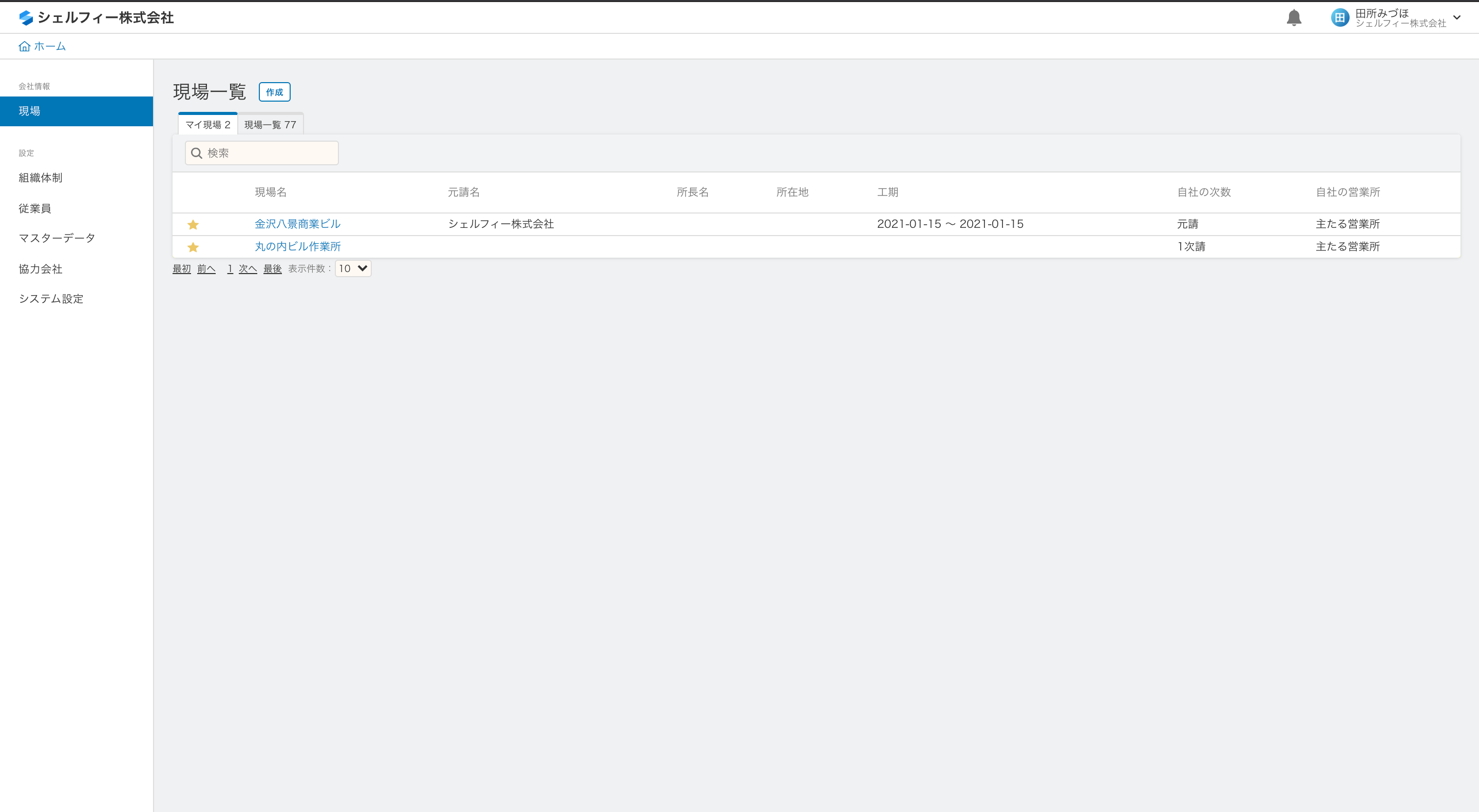Click the 前へ pagination link
1479x812 pixels.
tap(206, 268)
